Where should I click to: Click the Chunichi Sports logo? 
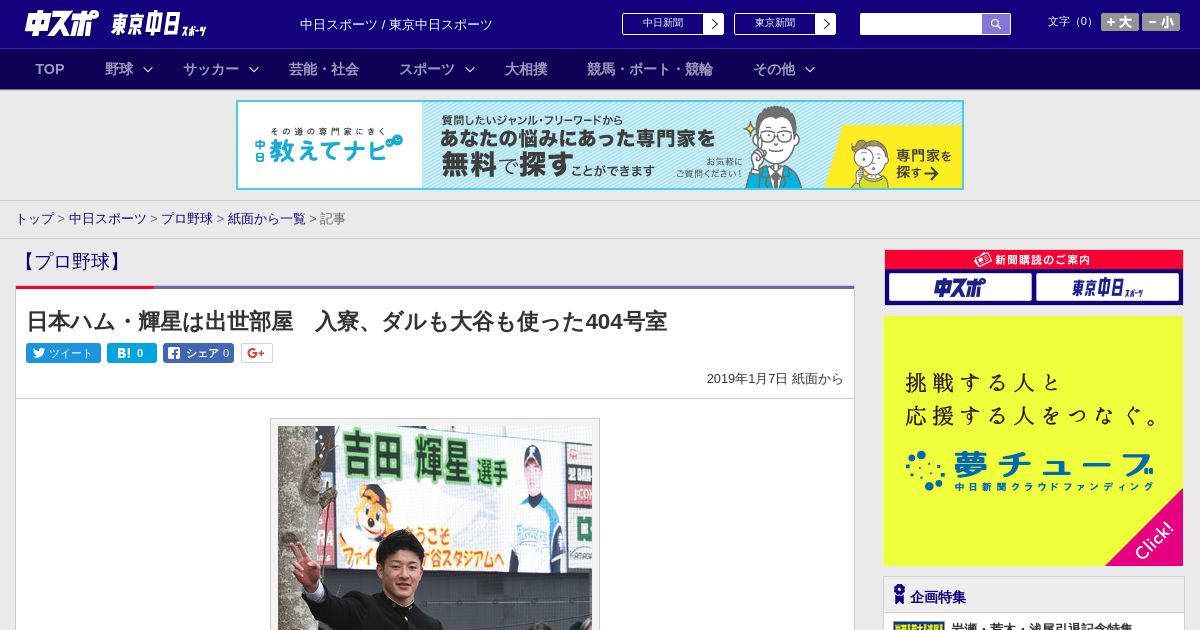[x=61, y=24]
